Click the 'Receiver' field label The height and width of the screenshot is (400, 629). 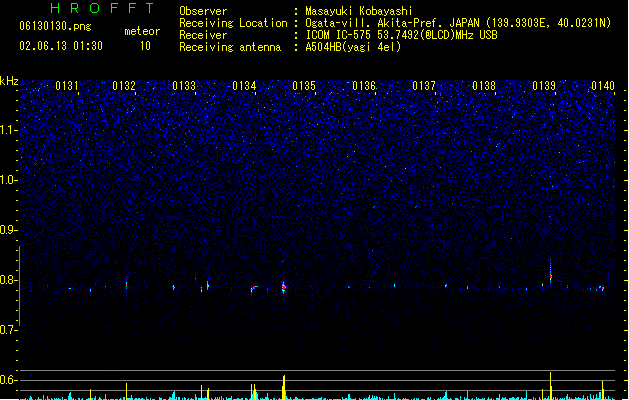pyautogui.click(x=203, y=35)
